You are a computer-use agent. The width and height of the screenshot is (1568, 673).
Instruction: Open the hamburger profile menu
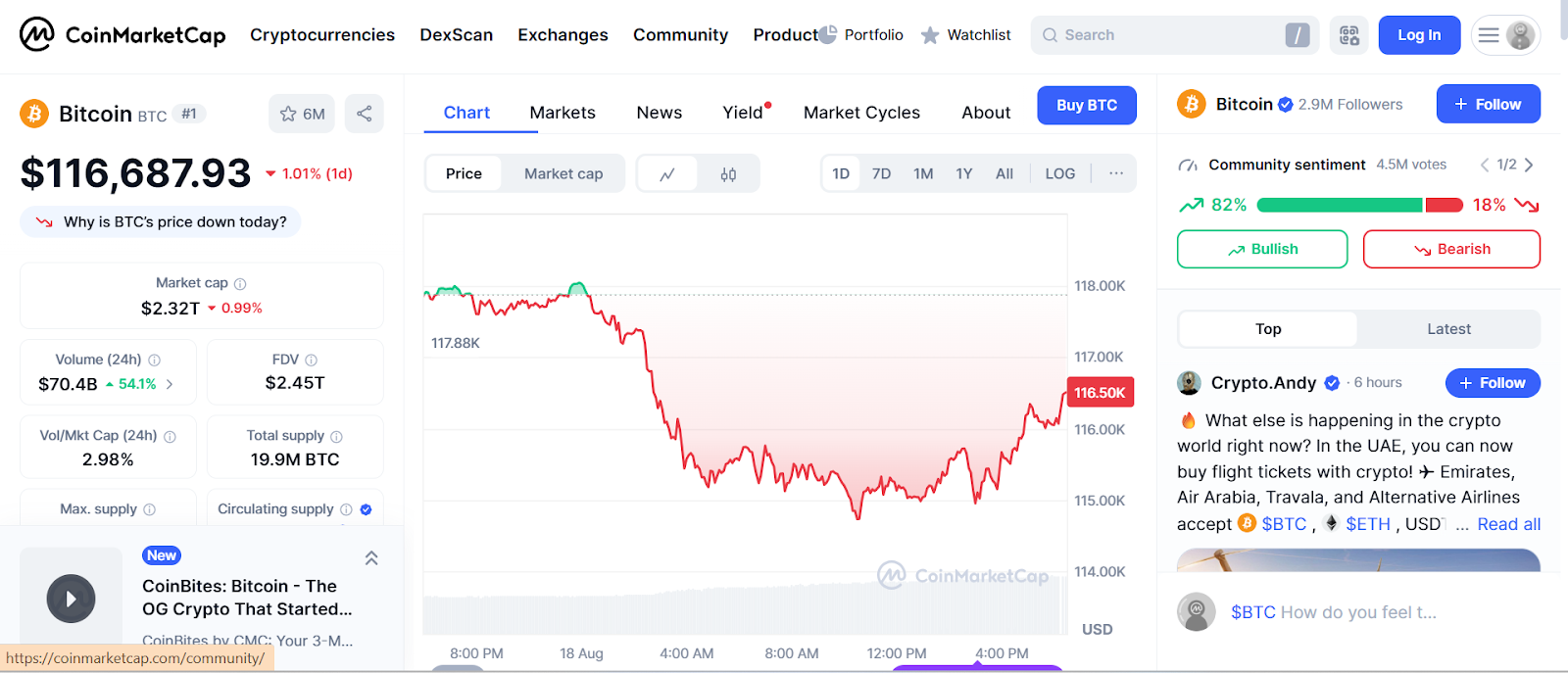1505,35
